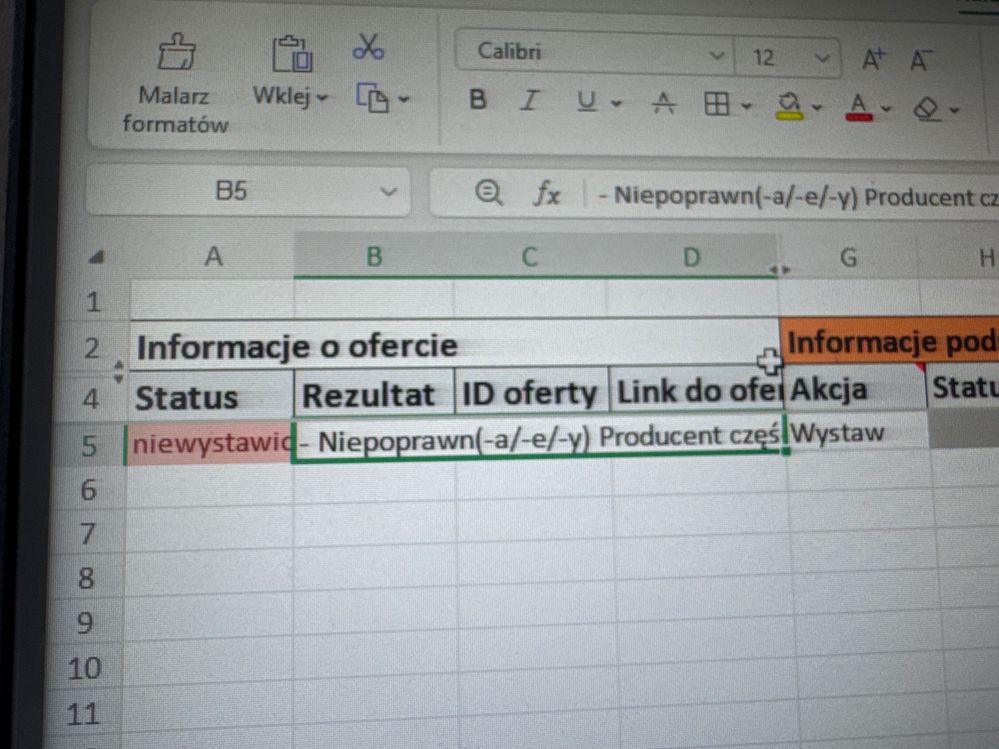This screenshot has width=999, height=749.
Task: Expand the B5 name box dropdown
Action: click(388, 191)
